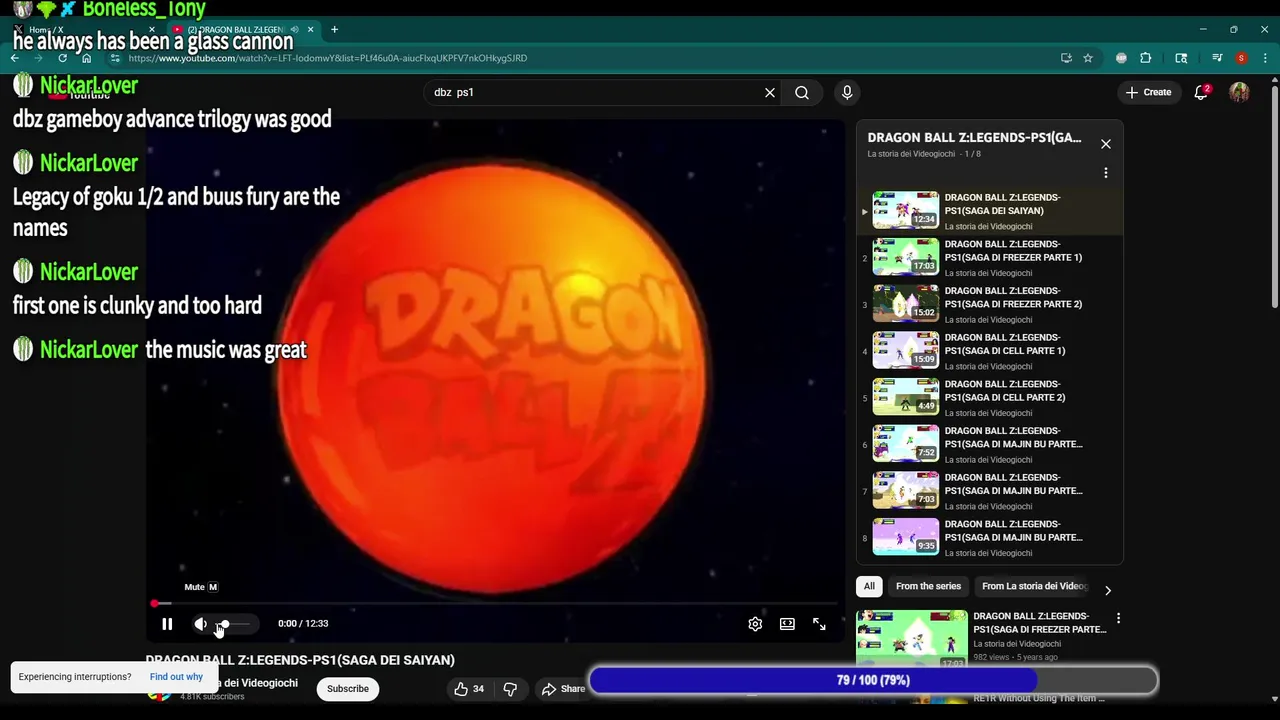Close the Dragon Ball Z YouTube tab
The width and height of the screenshot is (1280, 720).
click(x=310, y=30)
